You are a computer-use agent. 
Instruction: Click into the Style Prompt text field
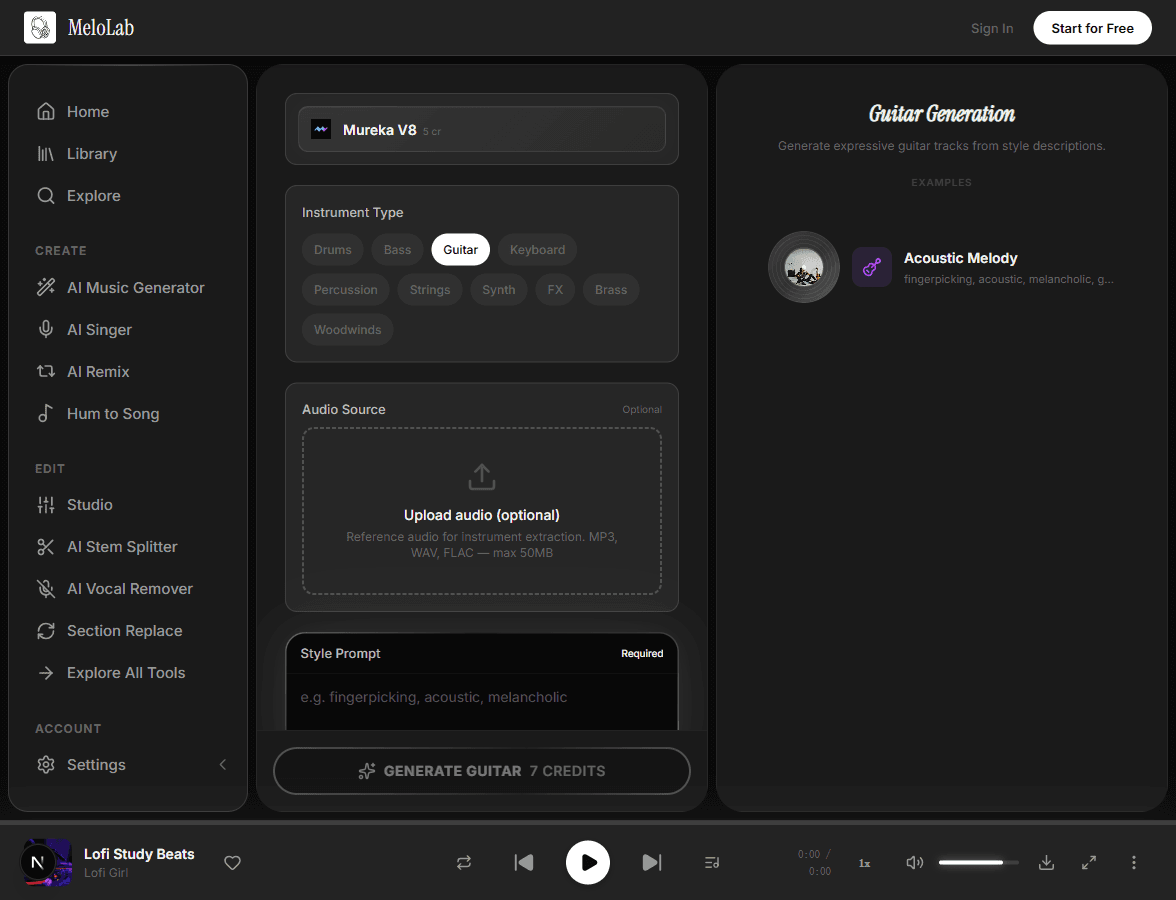(482, 701)
